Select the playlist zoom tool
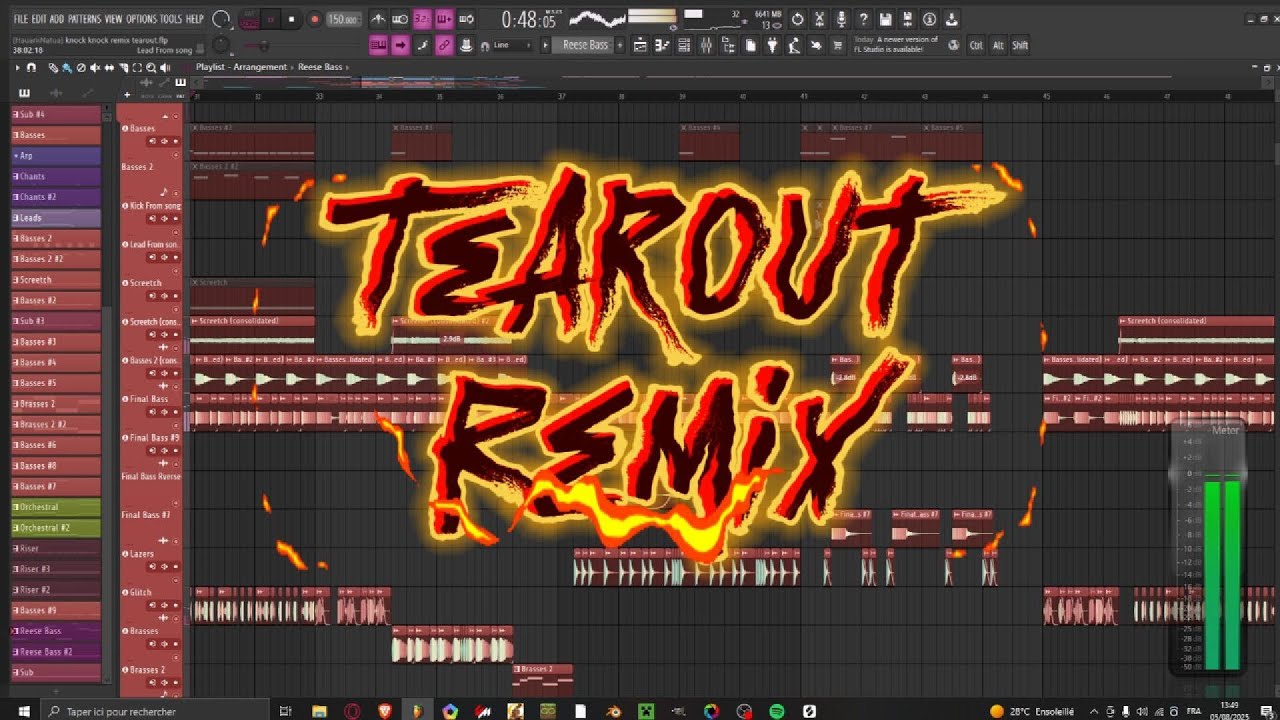 [x=151, y=67]
